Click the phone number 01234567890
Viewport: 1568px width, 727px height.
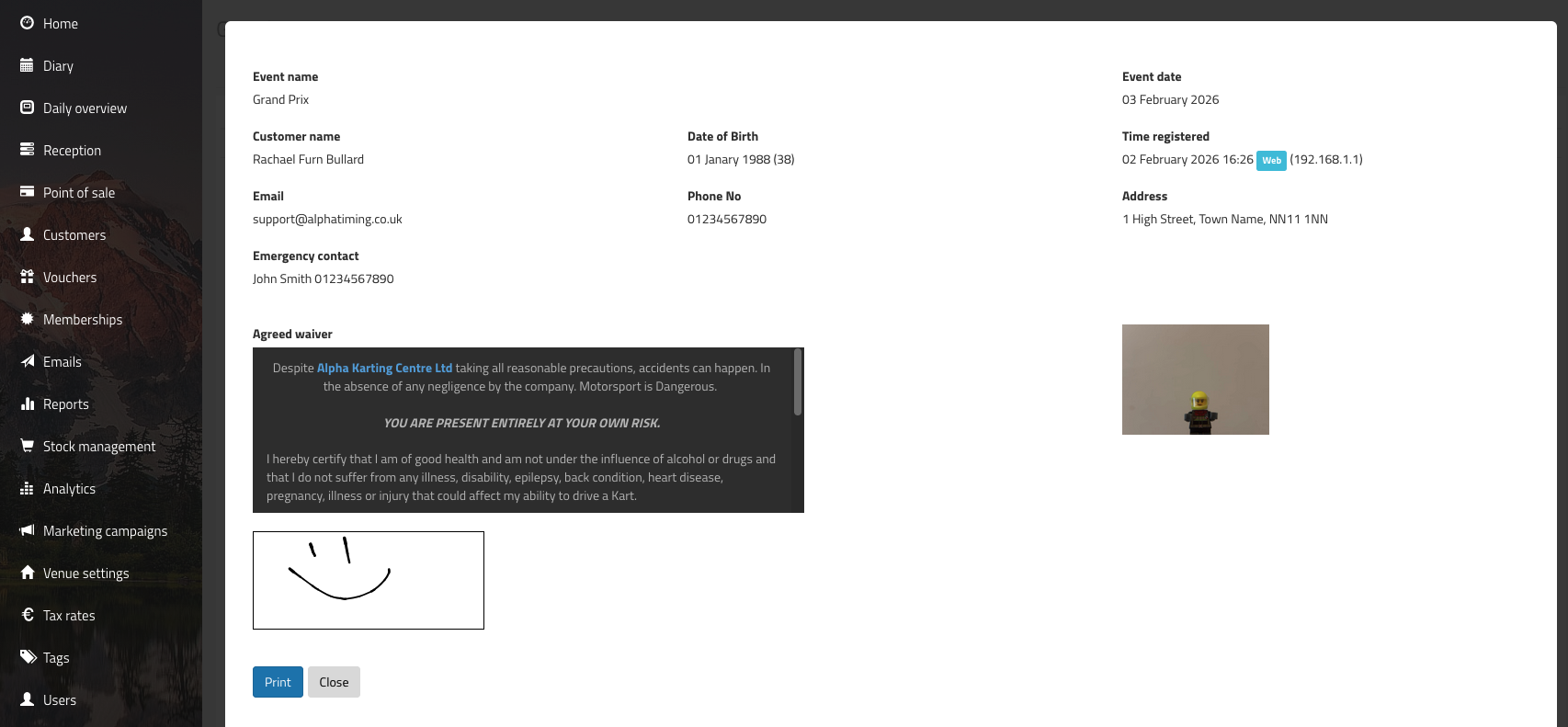pyautogui.click(x=727, y=219)
